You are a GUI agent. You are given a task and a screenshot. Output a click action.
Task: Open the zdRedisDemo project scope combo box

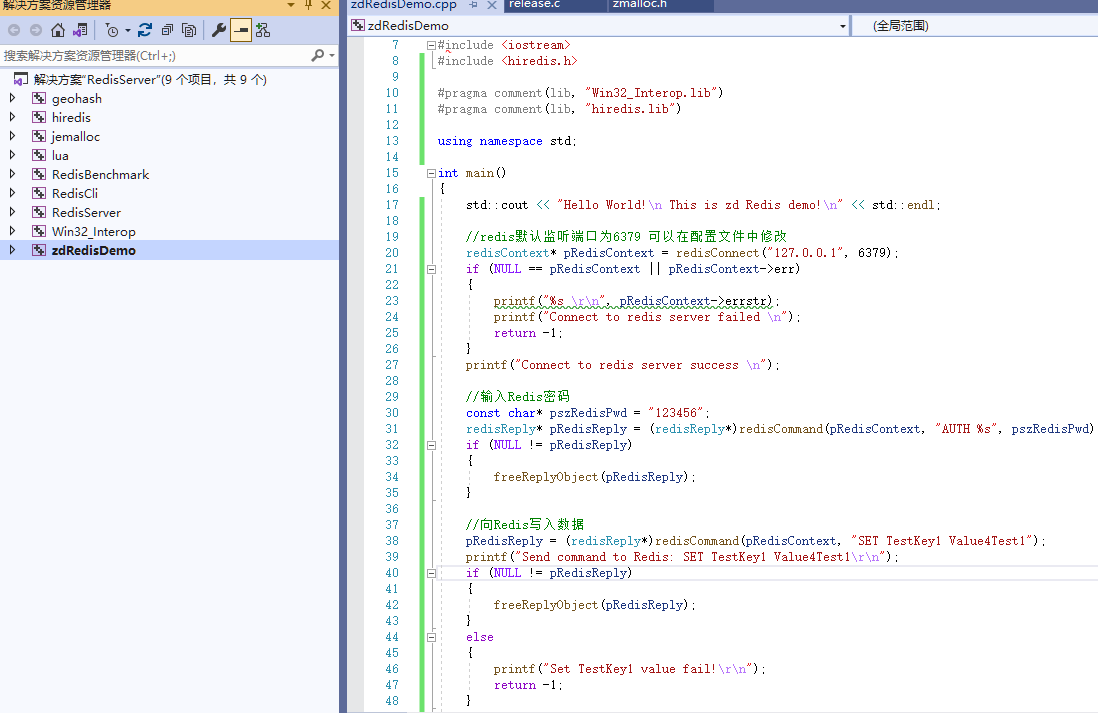[599, 26]
